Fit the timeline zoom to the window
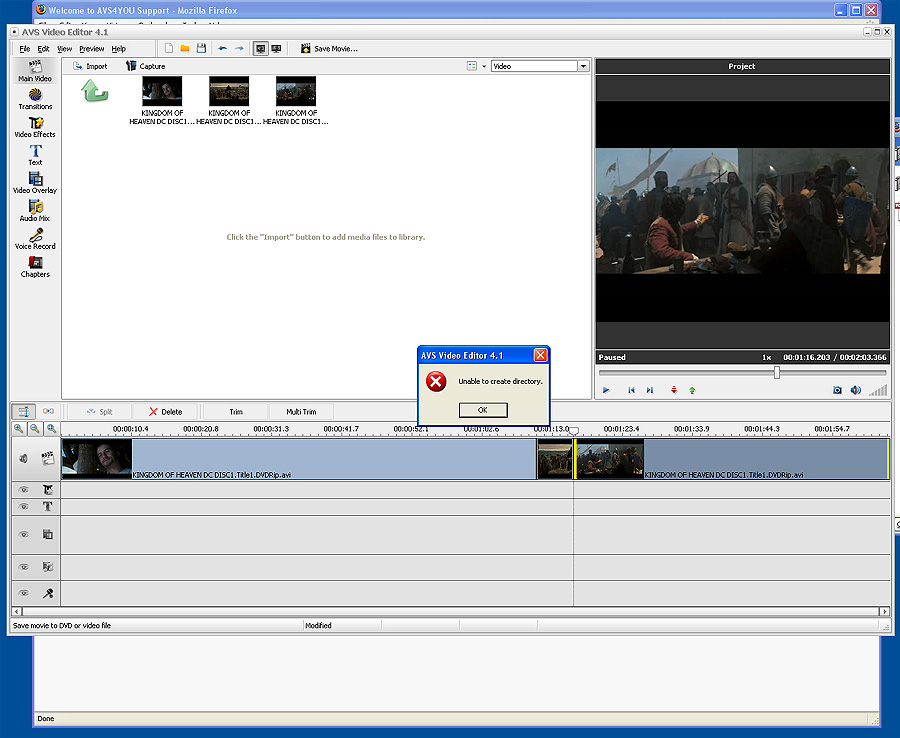The width and height of the screenshot is (900, 738). (x=52, y=429)
